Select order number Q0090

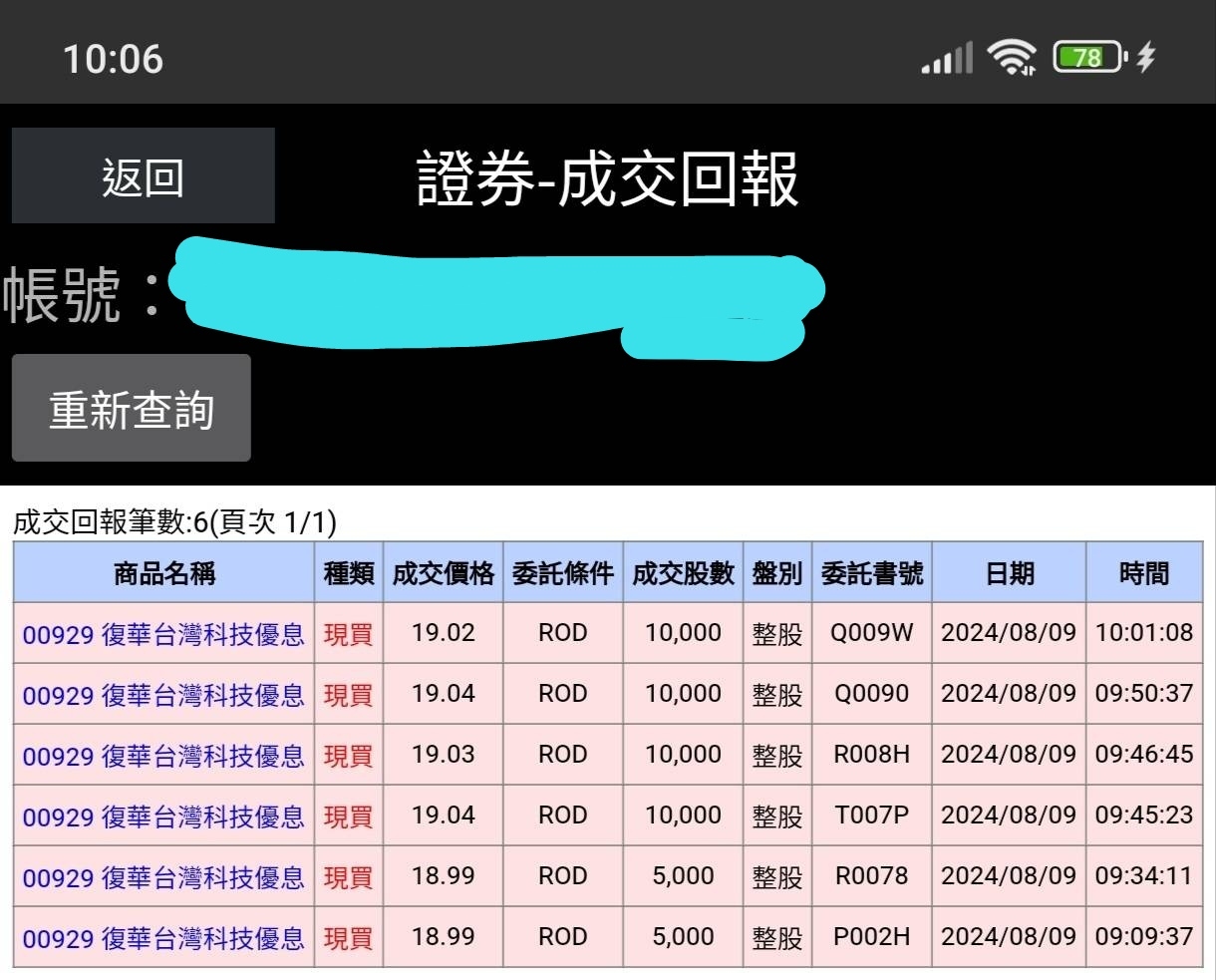[872, 694]
